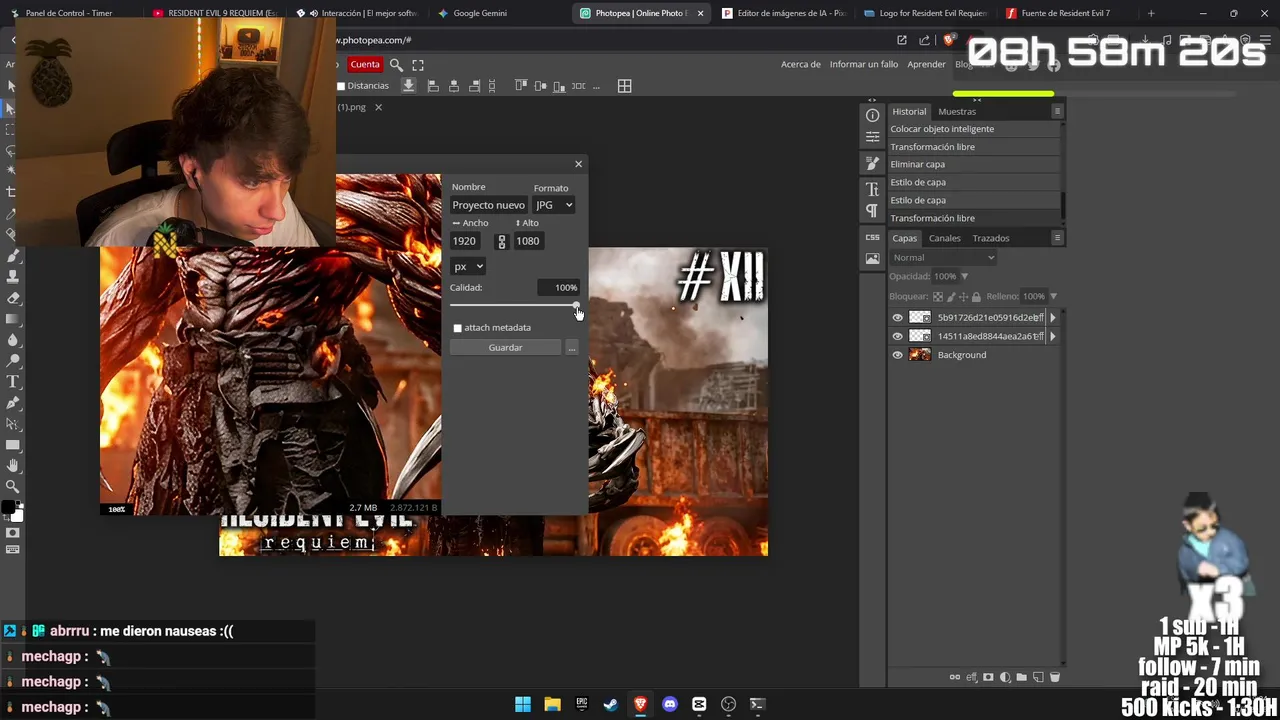1280x720 pixels.
Task: Open the Formato JPG dropdown
Action: (x=554, y=205)
